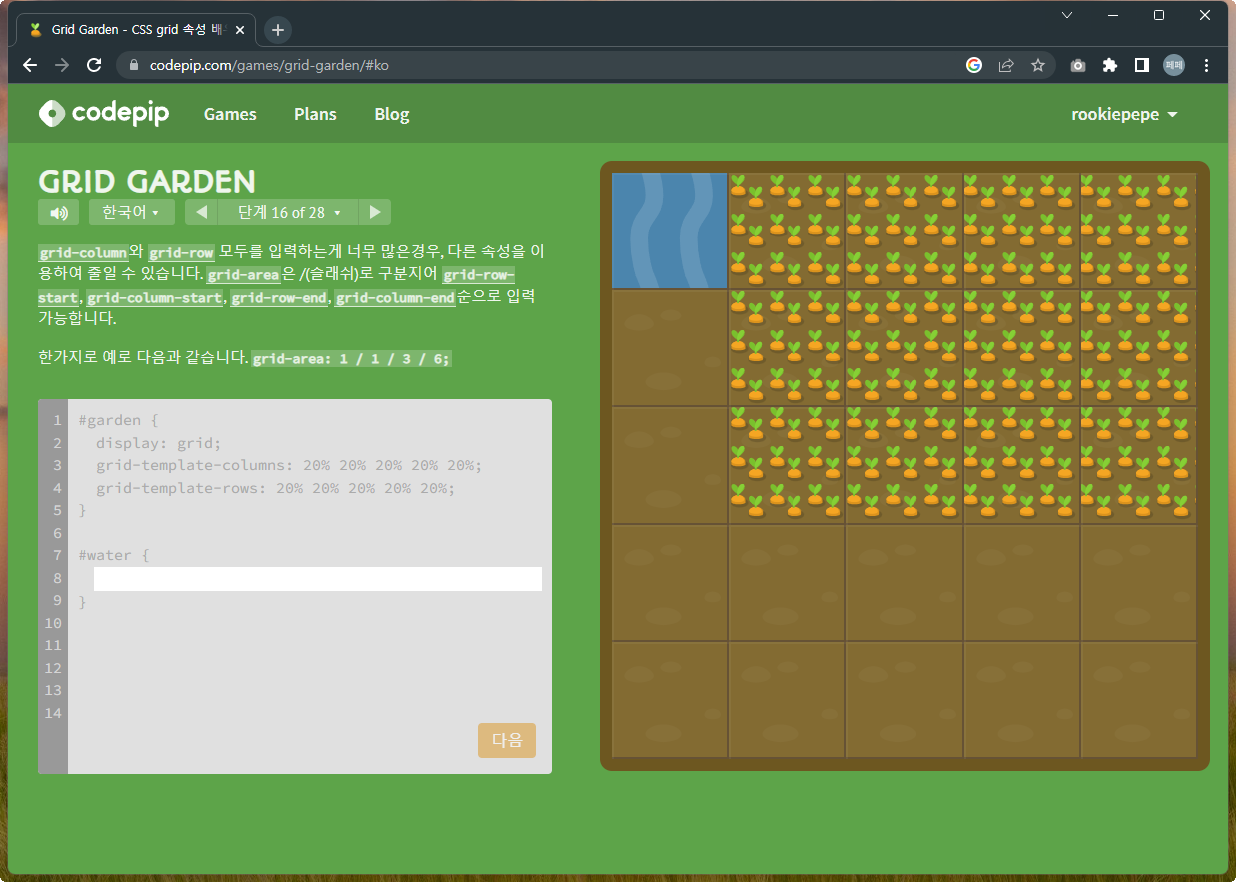Click the grid-row-end keyword in instructions
The height and width of the screenshot is (882, 1236).
279,298
